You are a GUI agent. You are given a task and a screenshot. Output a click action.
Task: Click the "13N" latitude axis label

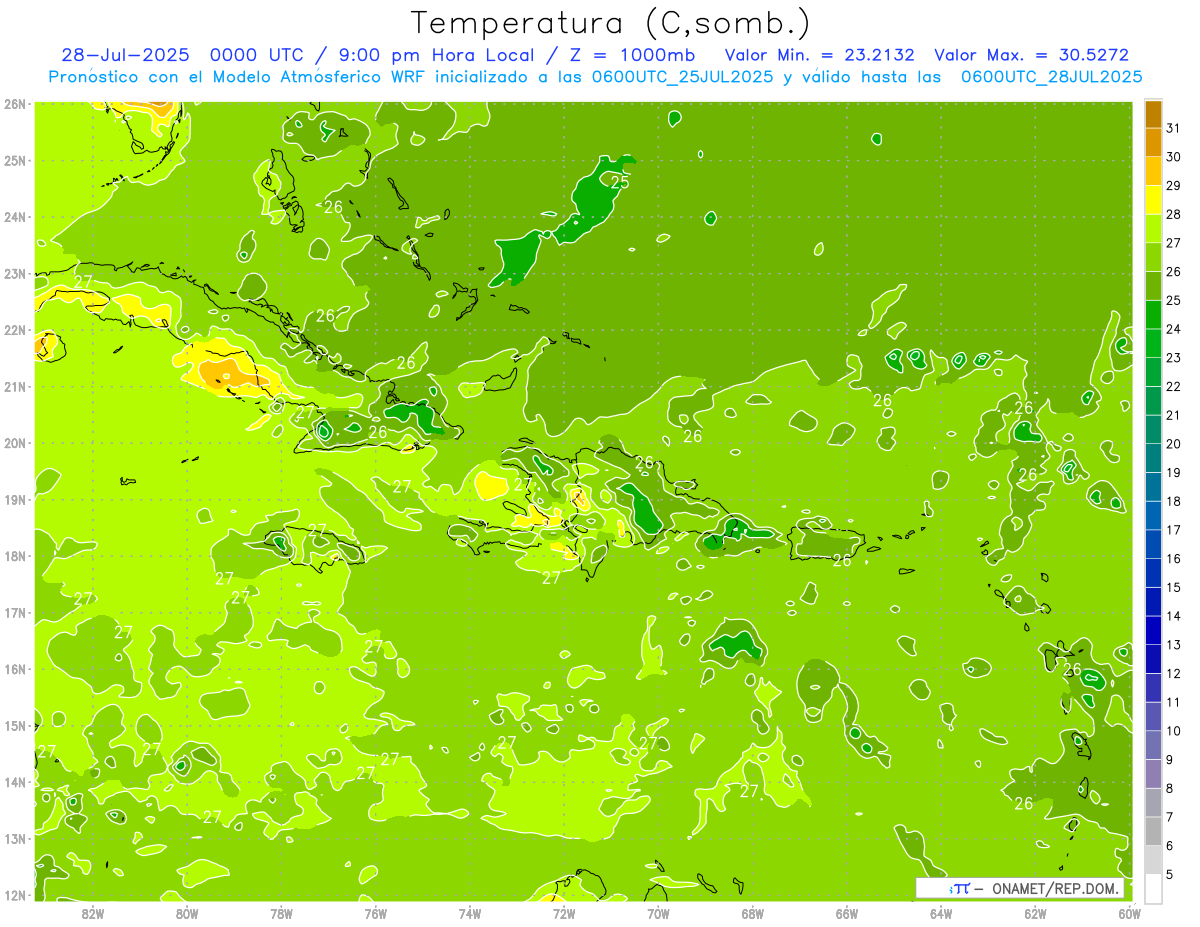(15, 839)
